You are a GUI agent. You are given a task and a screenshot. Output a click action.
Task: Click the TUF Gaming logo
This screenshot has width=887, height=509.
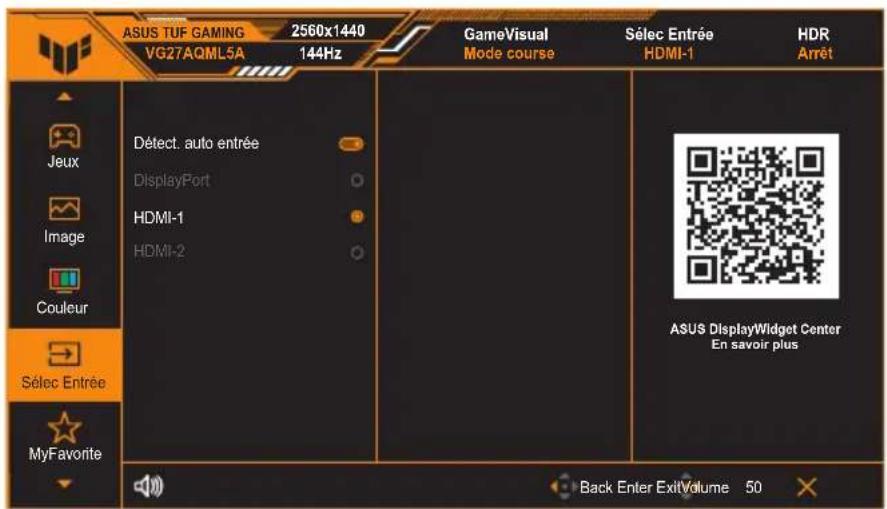(x=64, y=53)
